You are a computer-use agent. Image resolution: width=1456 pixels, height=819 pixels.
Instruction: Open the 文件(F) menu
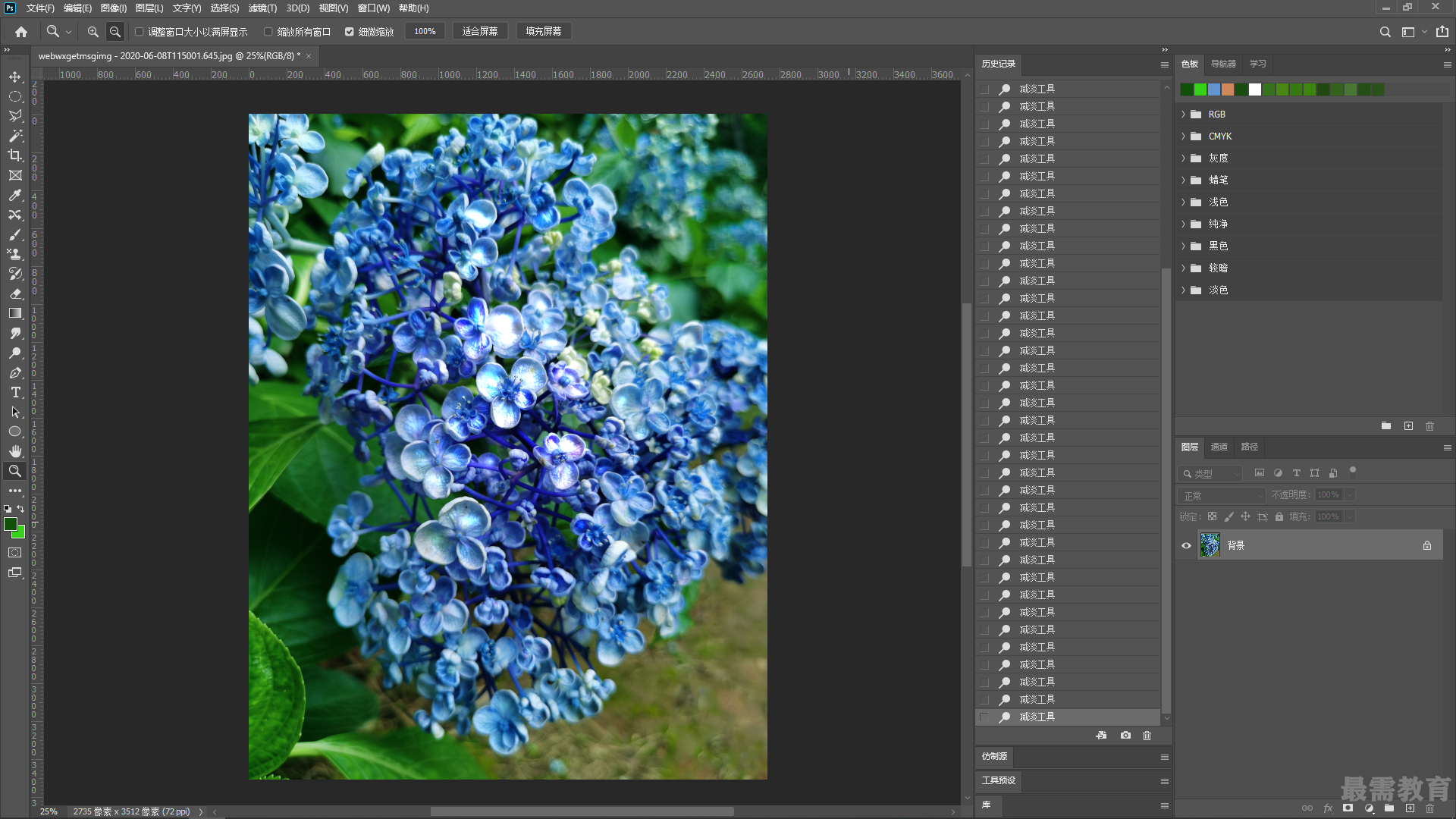[40, 8]
